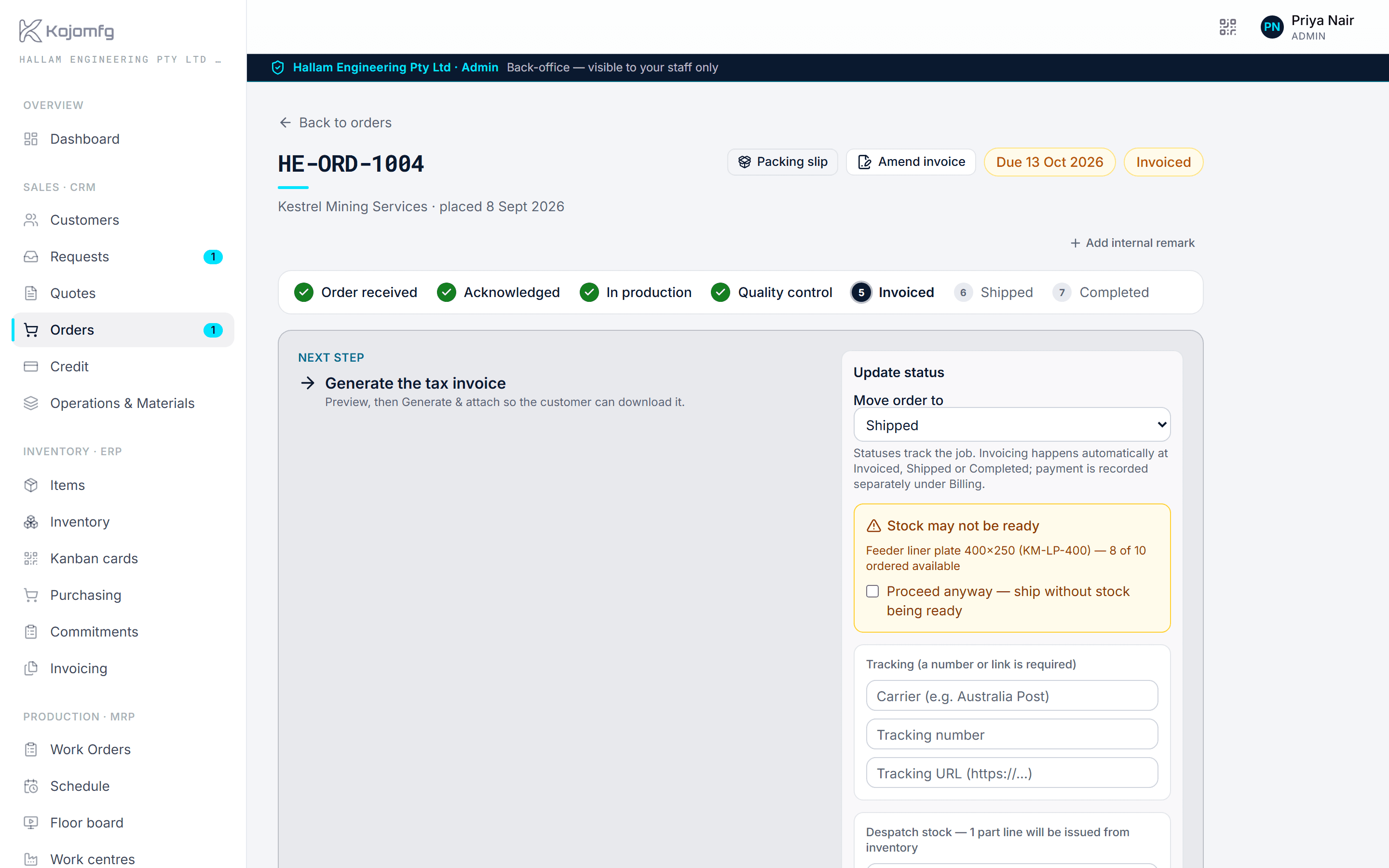This screenshot has height=868, width=1389.
Task: Click Kestrel Mining Services customer text
Action: 353,207
